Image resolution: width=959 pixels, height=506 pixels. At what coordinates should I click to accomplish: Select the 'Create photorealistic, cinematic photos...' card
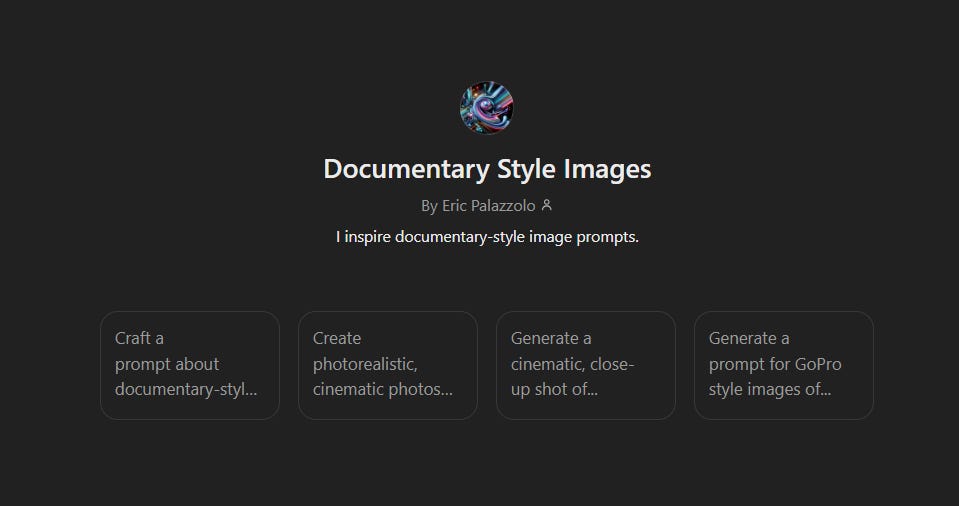388,365
